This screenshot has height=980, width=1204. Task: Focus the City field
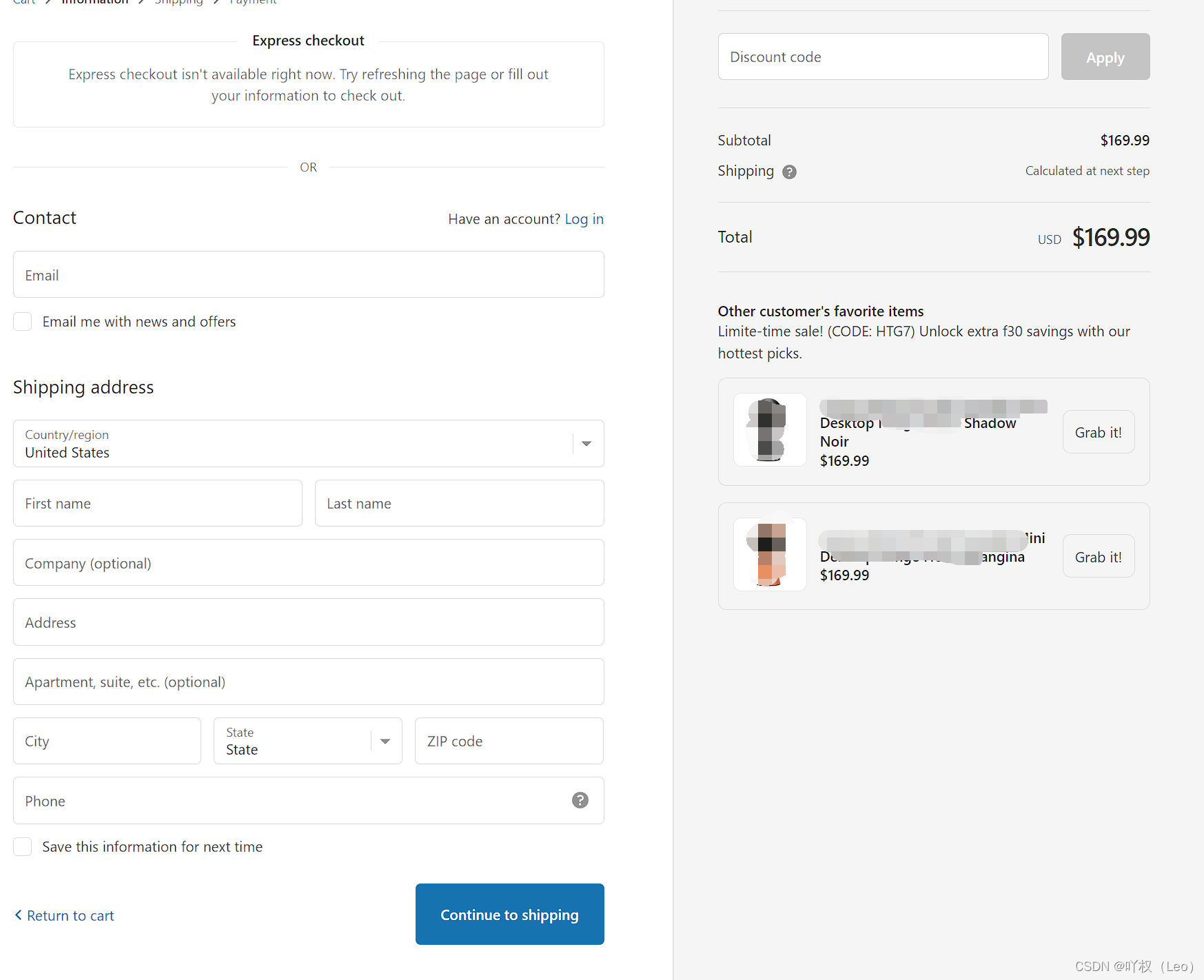pyautogui.click(x=107, y=741)
